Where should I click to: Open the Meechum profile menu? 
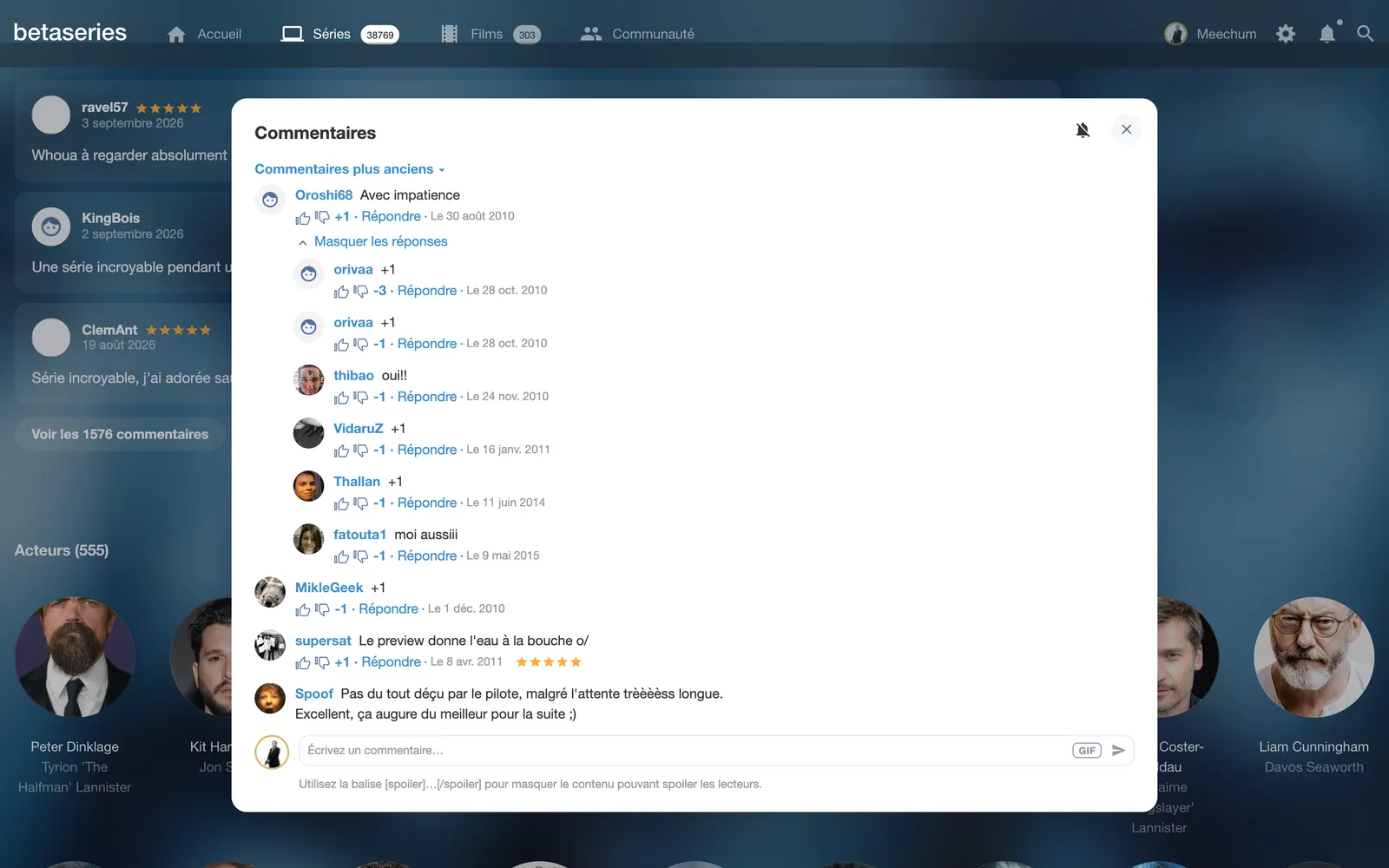(1210, 34)
